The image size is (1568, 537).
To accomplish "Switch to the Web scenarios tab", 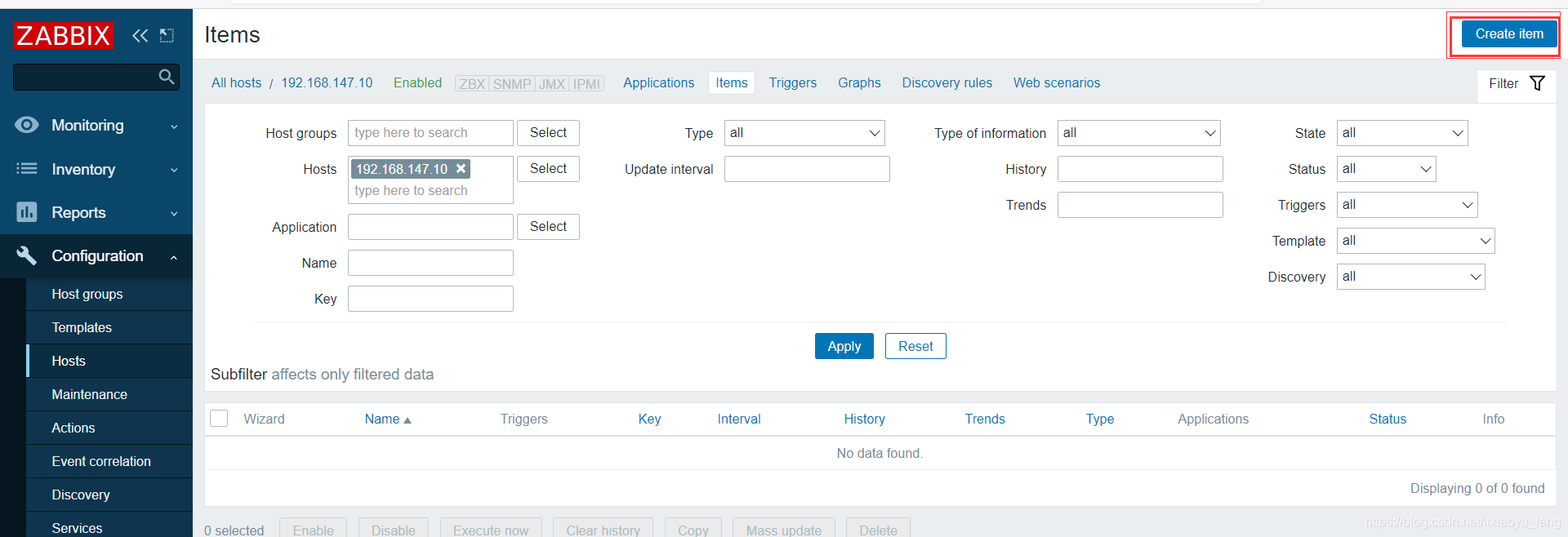I will click(x=1057, y=82).
